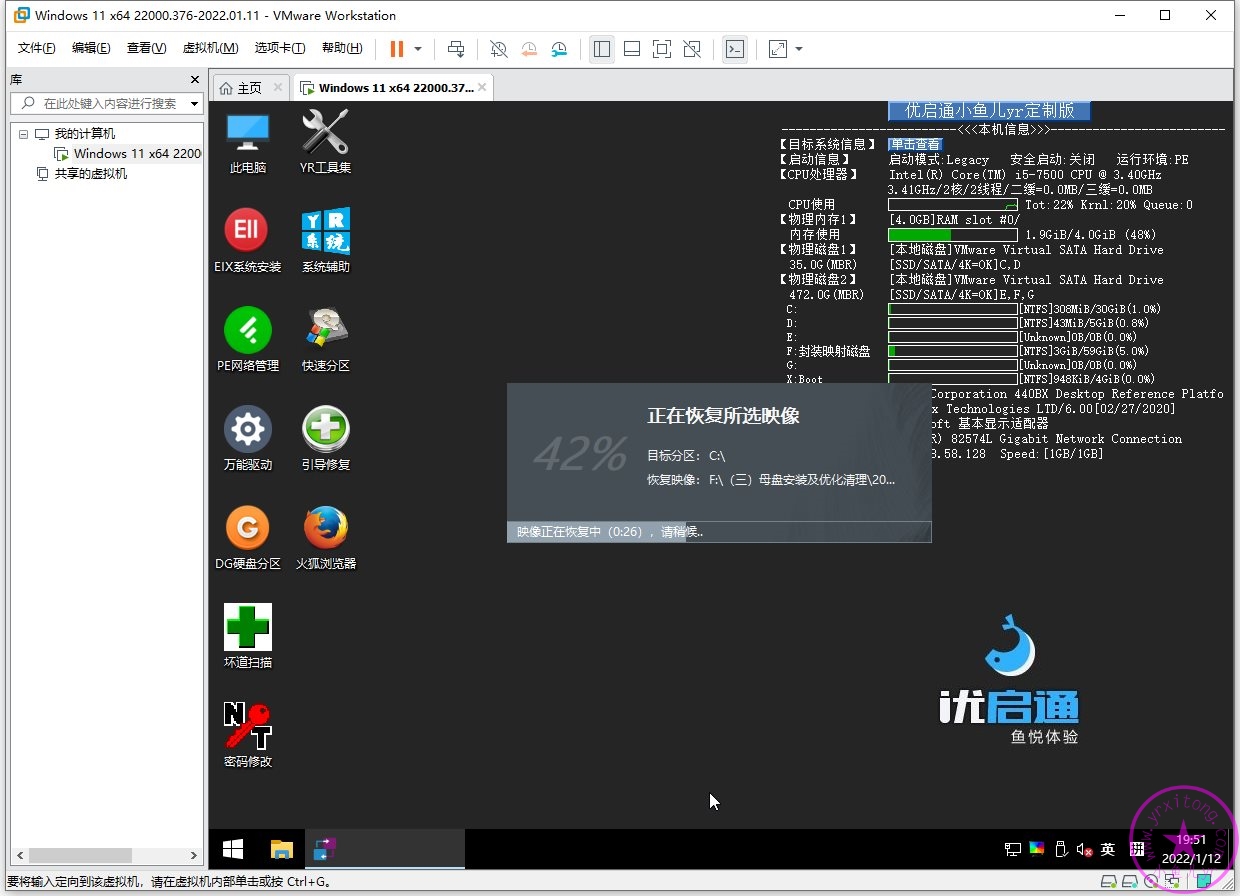Open the snapshot manager toolbar icon

click(x=559, y=48)
